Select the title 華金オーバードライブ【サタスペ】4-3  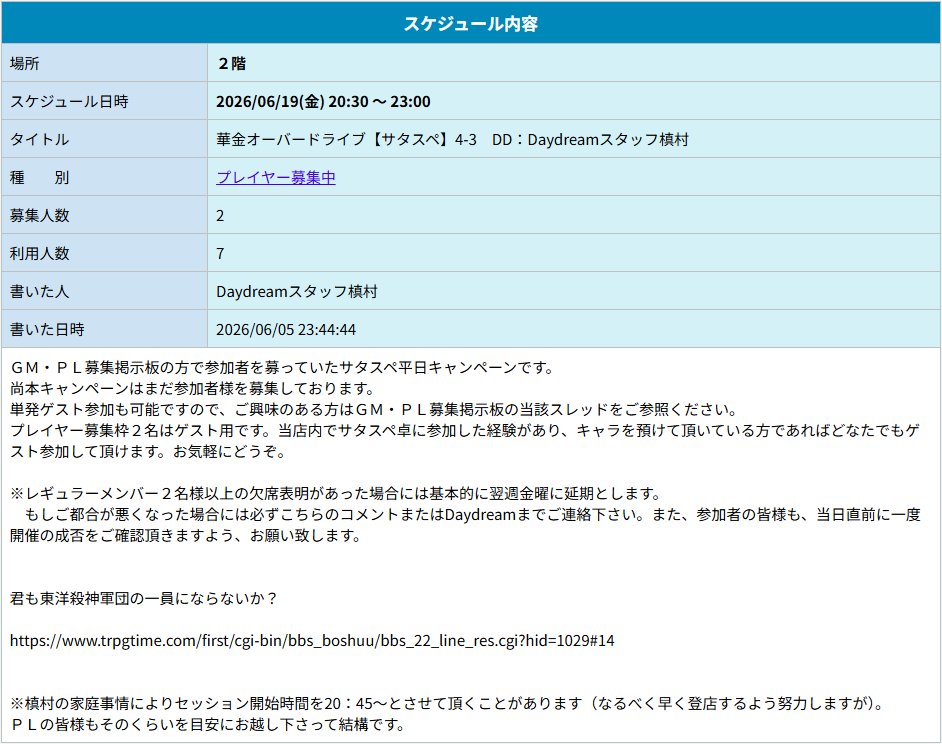tap(346, 139)
